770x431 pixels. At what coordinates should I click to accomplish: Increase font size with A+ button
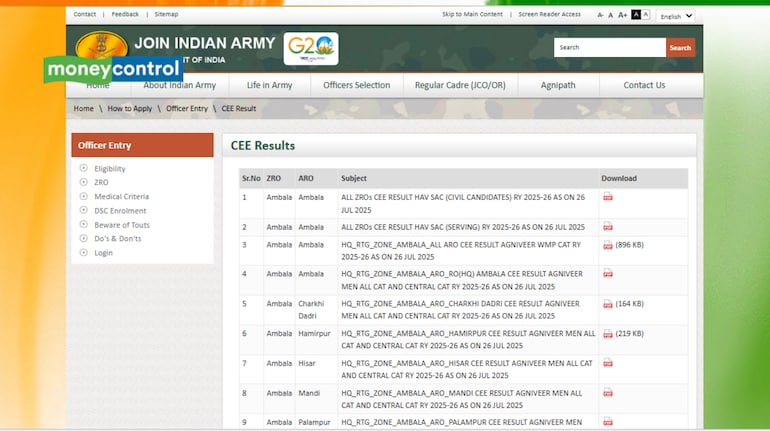click(623, 15)
